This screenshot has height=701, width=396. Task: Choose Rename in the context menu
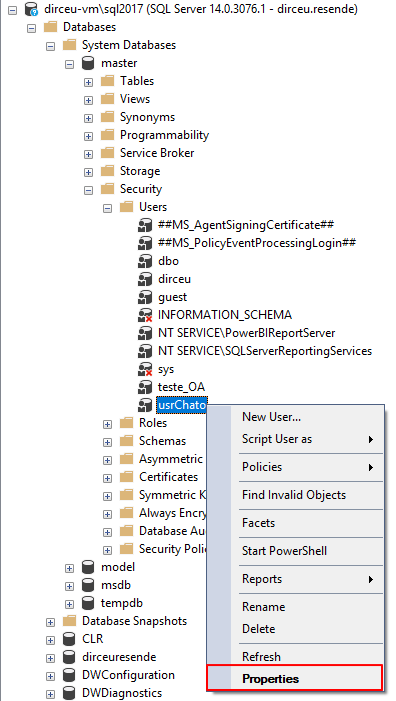coord(295,607)
